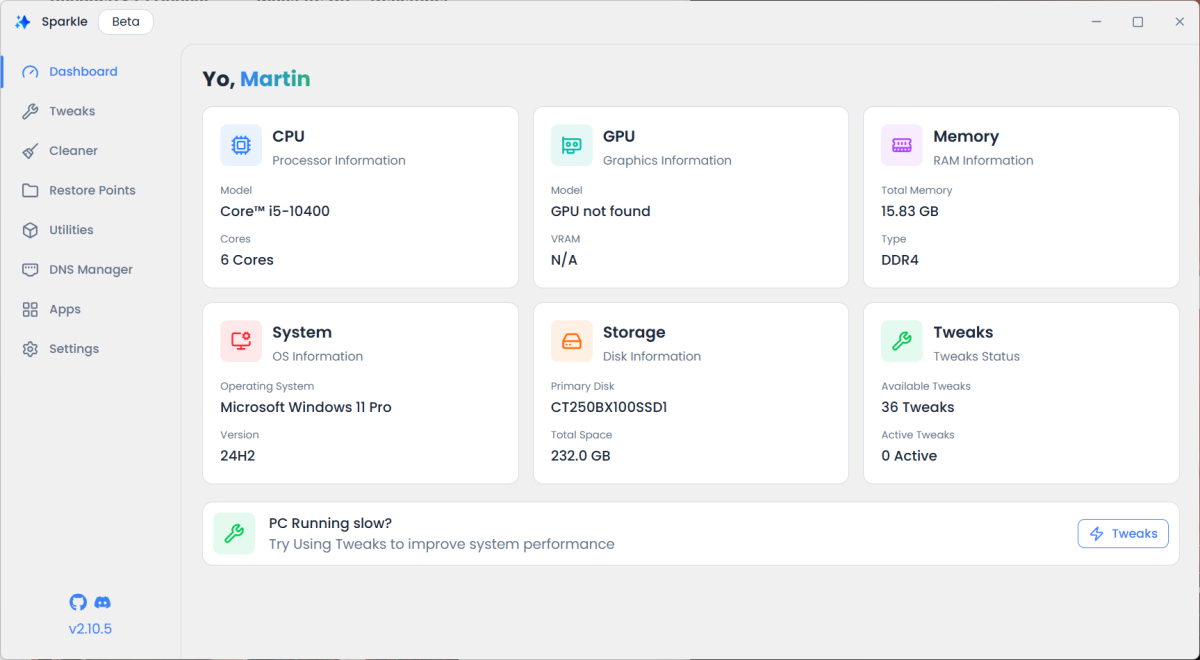1200x660 pixels.
Task: Open the GitHub link icon
Action: (78, 602)
